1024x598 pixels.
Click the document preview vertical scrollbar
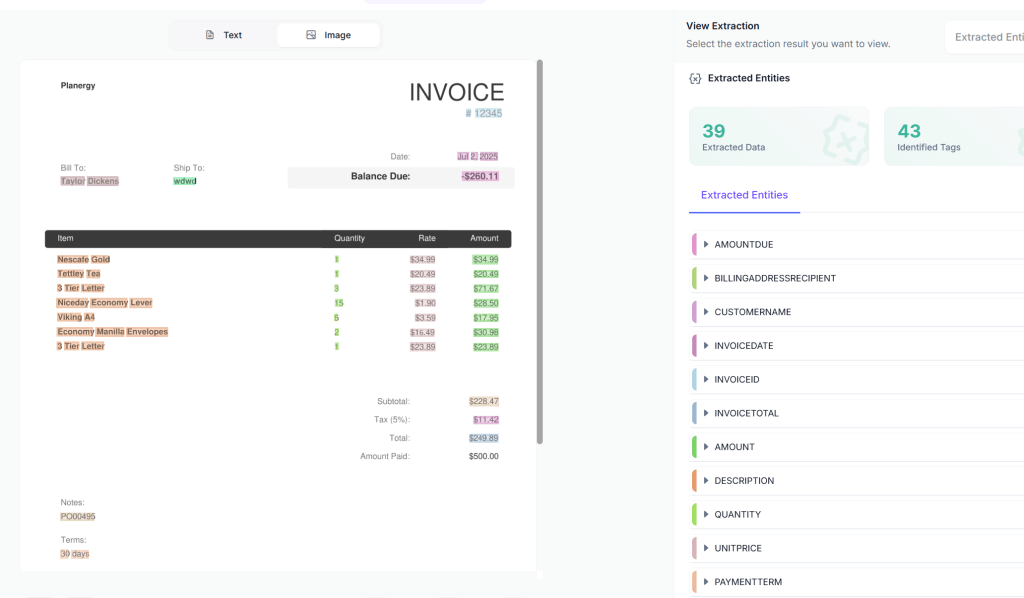coord(540,250)
